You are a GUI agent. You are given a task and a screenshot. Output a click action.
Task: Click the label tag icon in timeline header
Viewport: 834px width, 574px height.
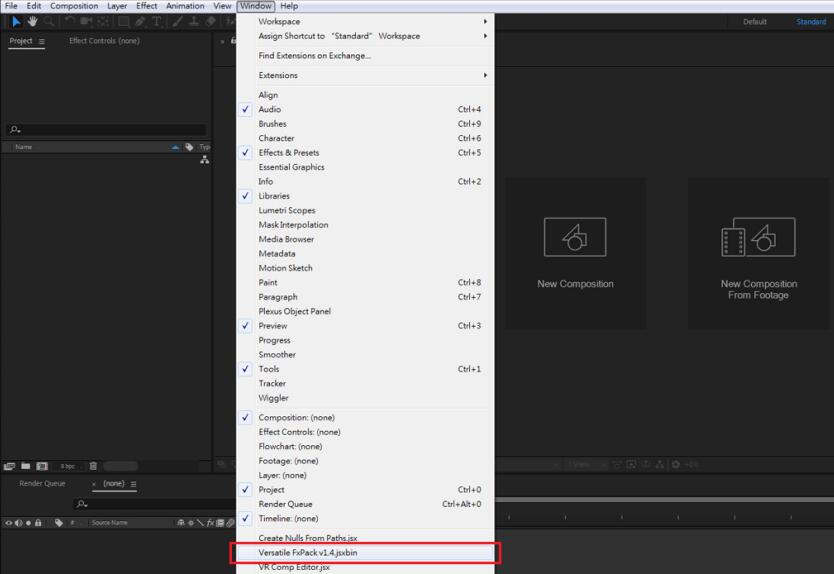tap(59, 523)
